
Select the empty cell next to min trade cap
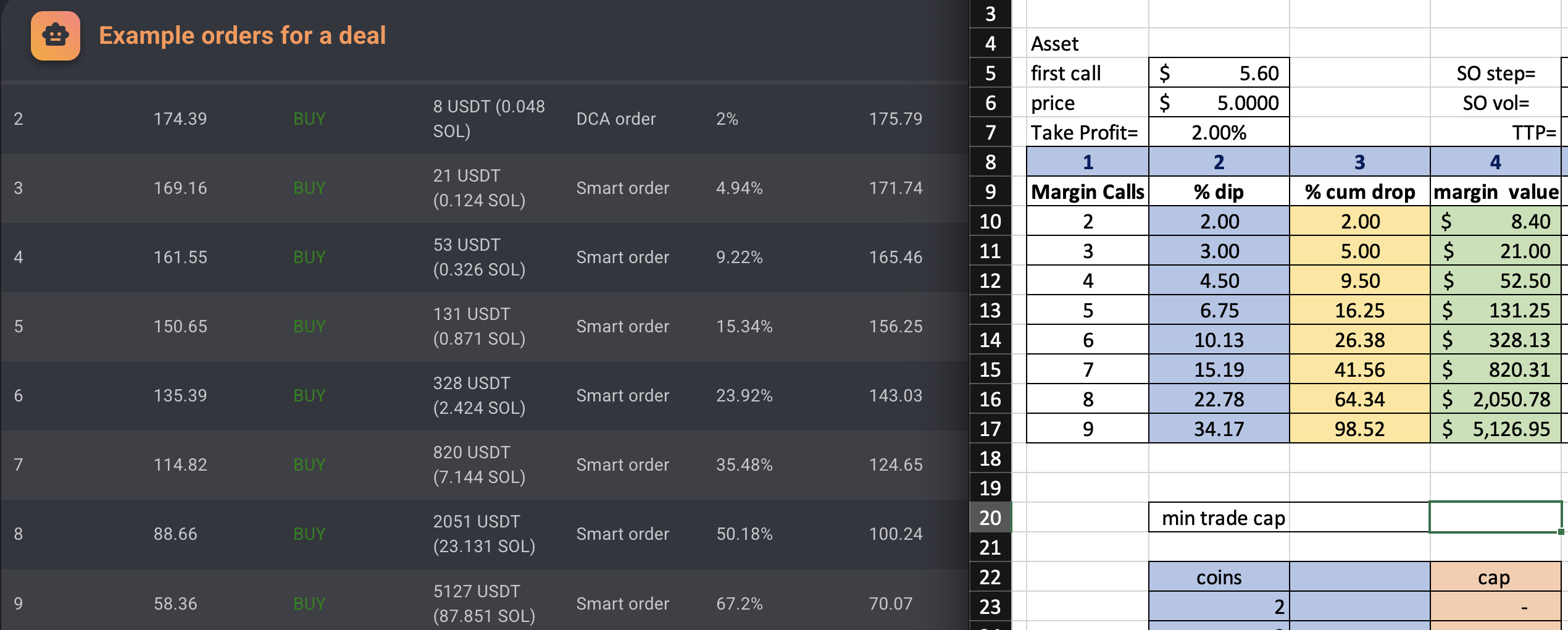tap(1495, 517)
